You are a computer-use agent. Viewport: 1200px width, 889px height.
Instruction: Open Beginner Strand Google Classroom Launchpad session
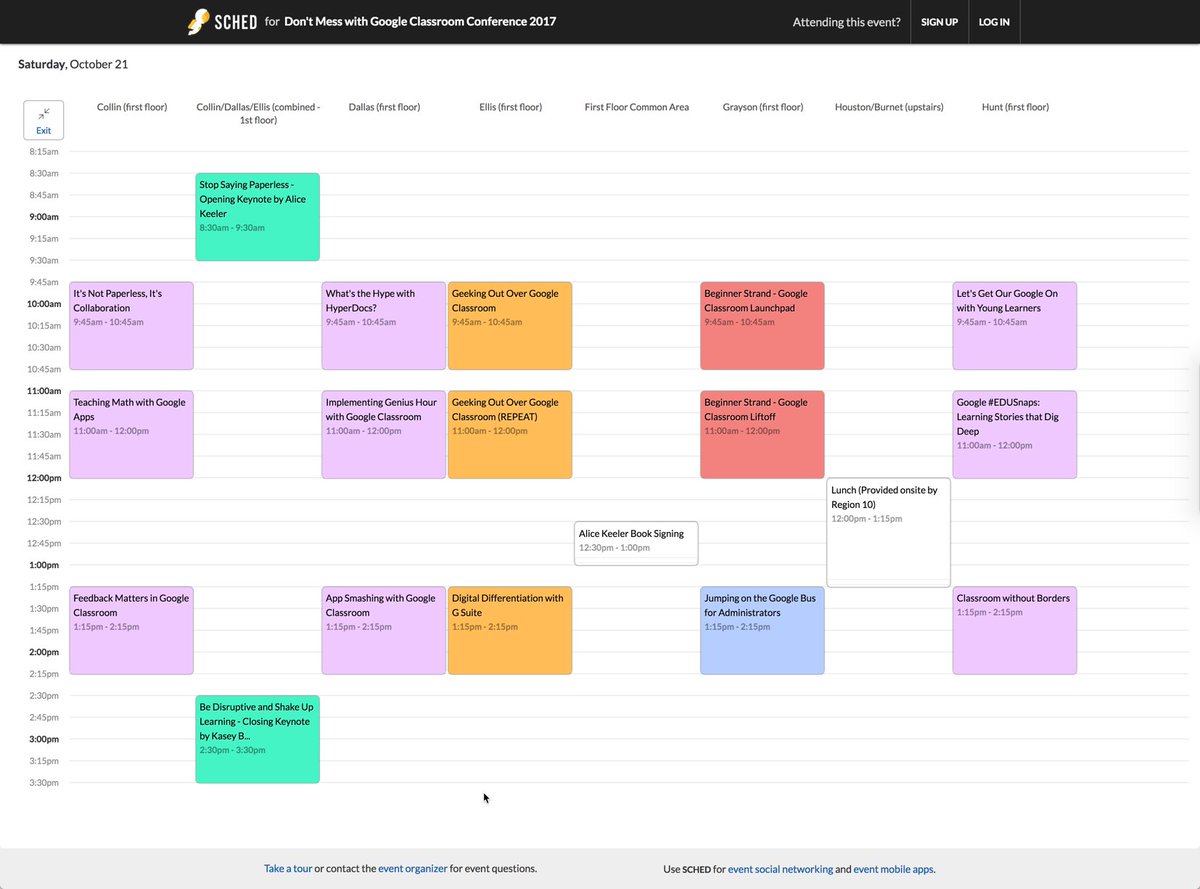762,326
